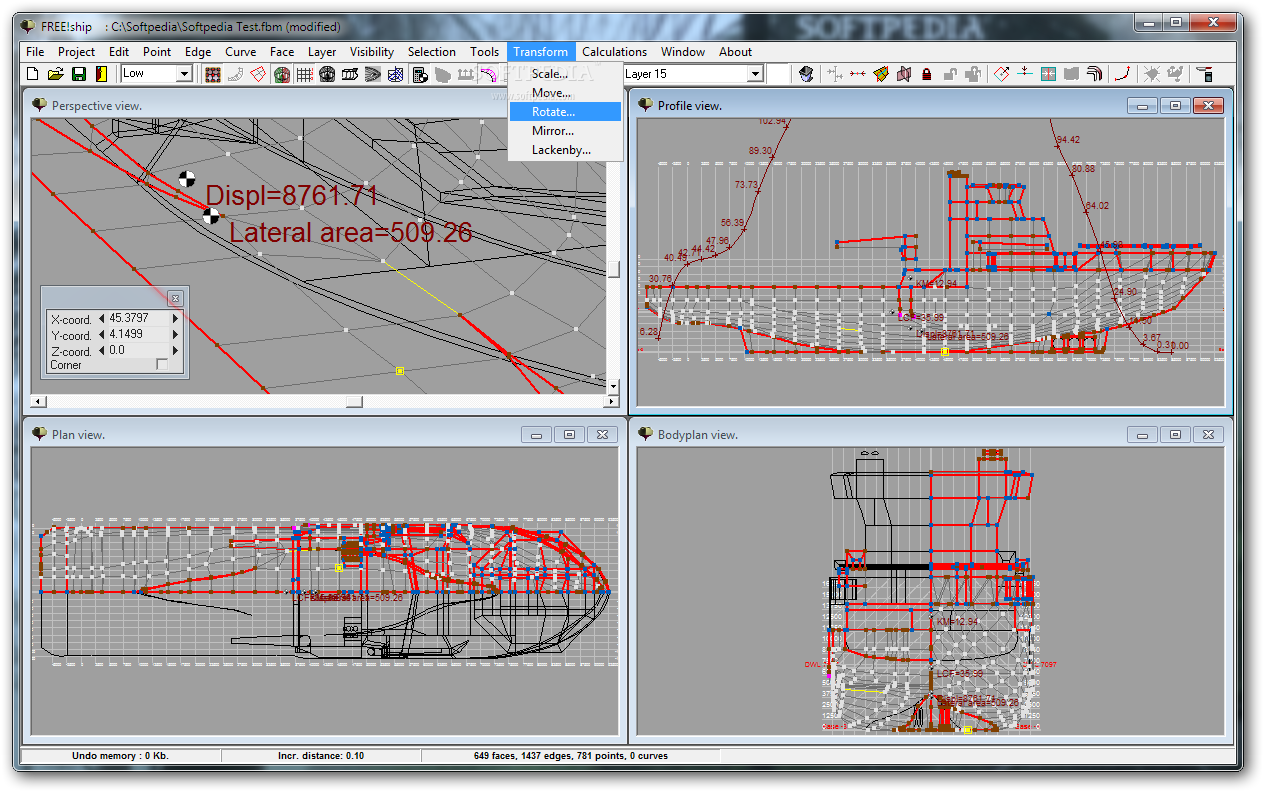Toggle the blue diagonals display icon
The height and width of the screenshot is (792, 1264).
(396, 74)
